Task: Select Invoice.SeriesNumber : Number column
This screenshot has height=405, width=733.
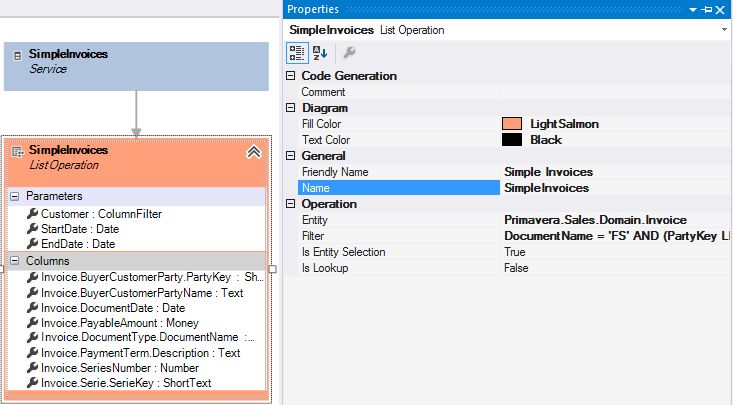Action: (x=120, y=368)
